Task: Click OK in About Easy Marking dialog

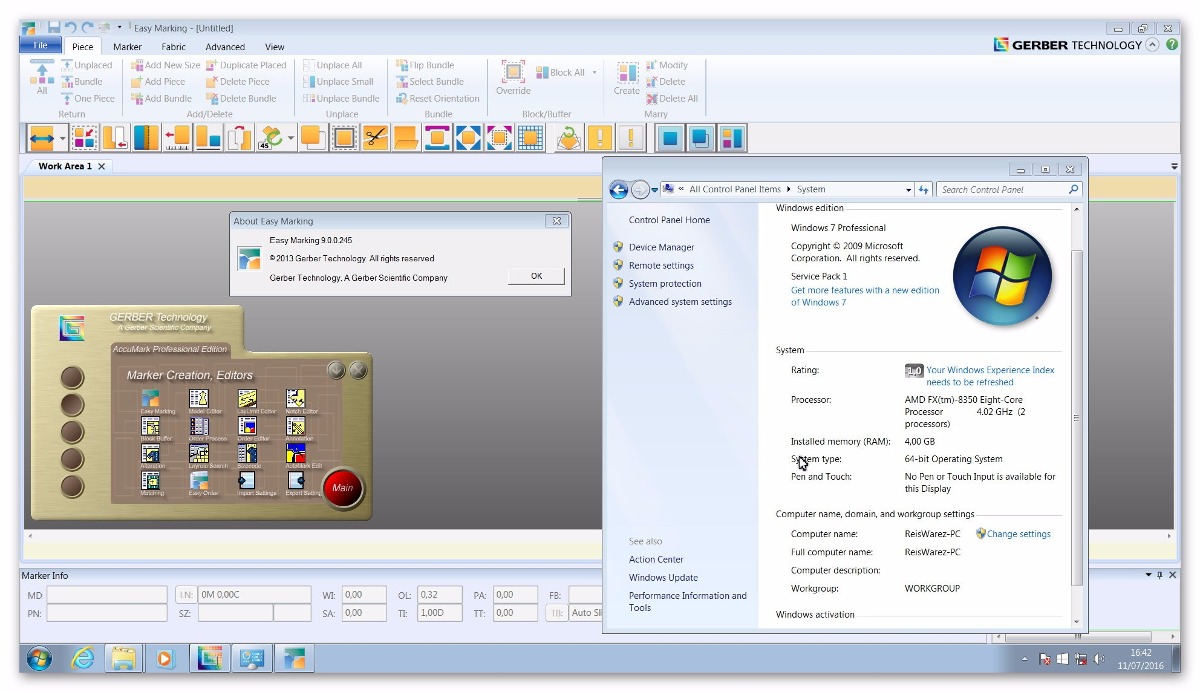Action: click(536, 276)
